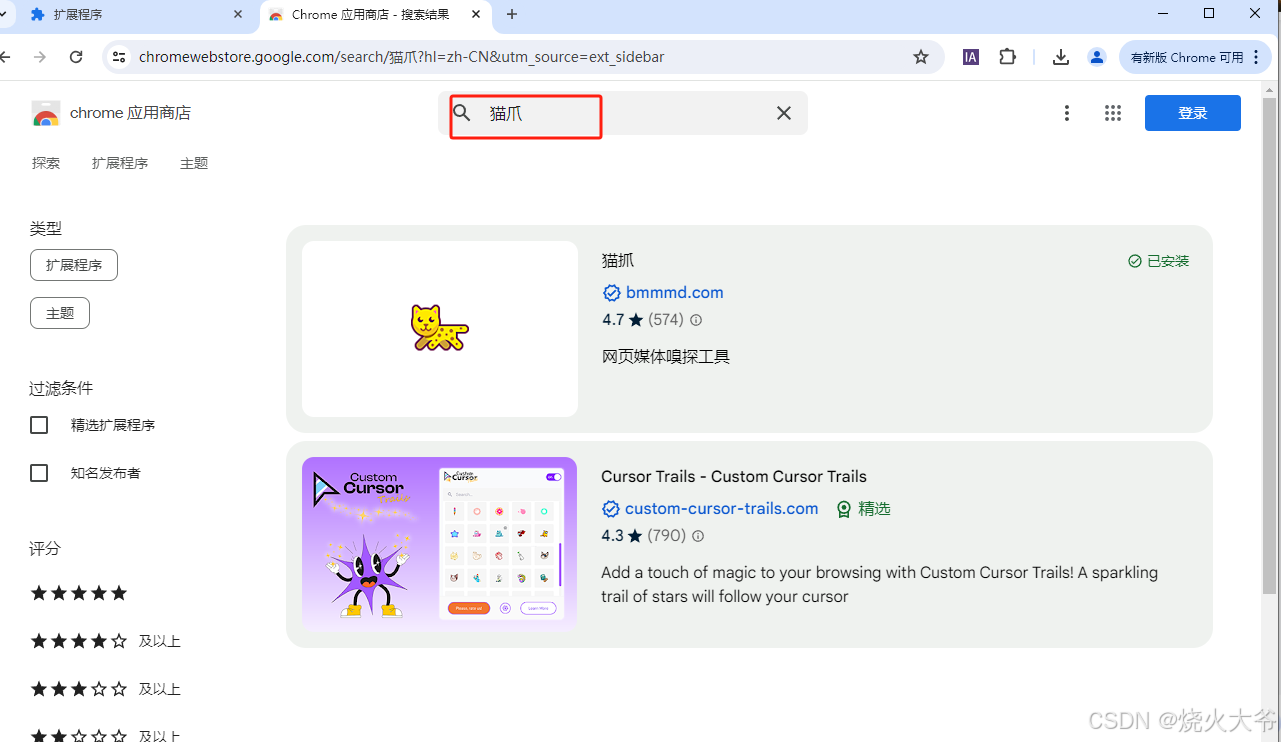Open the three-dot menu beside Google apps
The width and height of the screenshot is (1281, 742).
[1067, 113]
